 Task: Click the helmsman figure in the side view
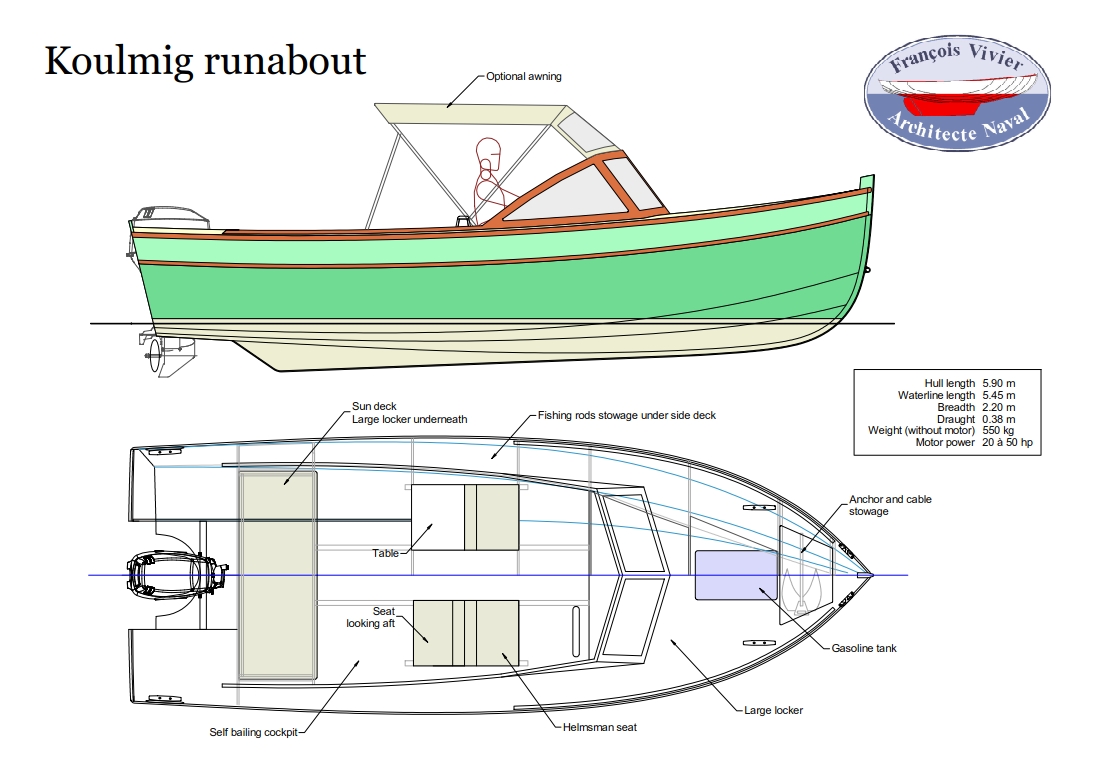(x=492, y=179)
